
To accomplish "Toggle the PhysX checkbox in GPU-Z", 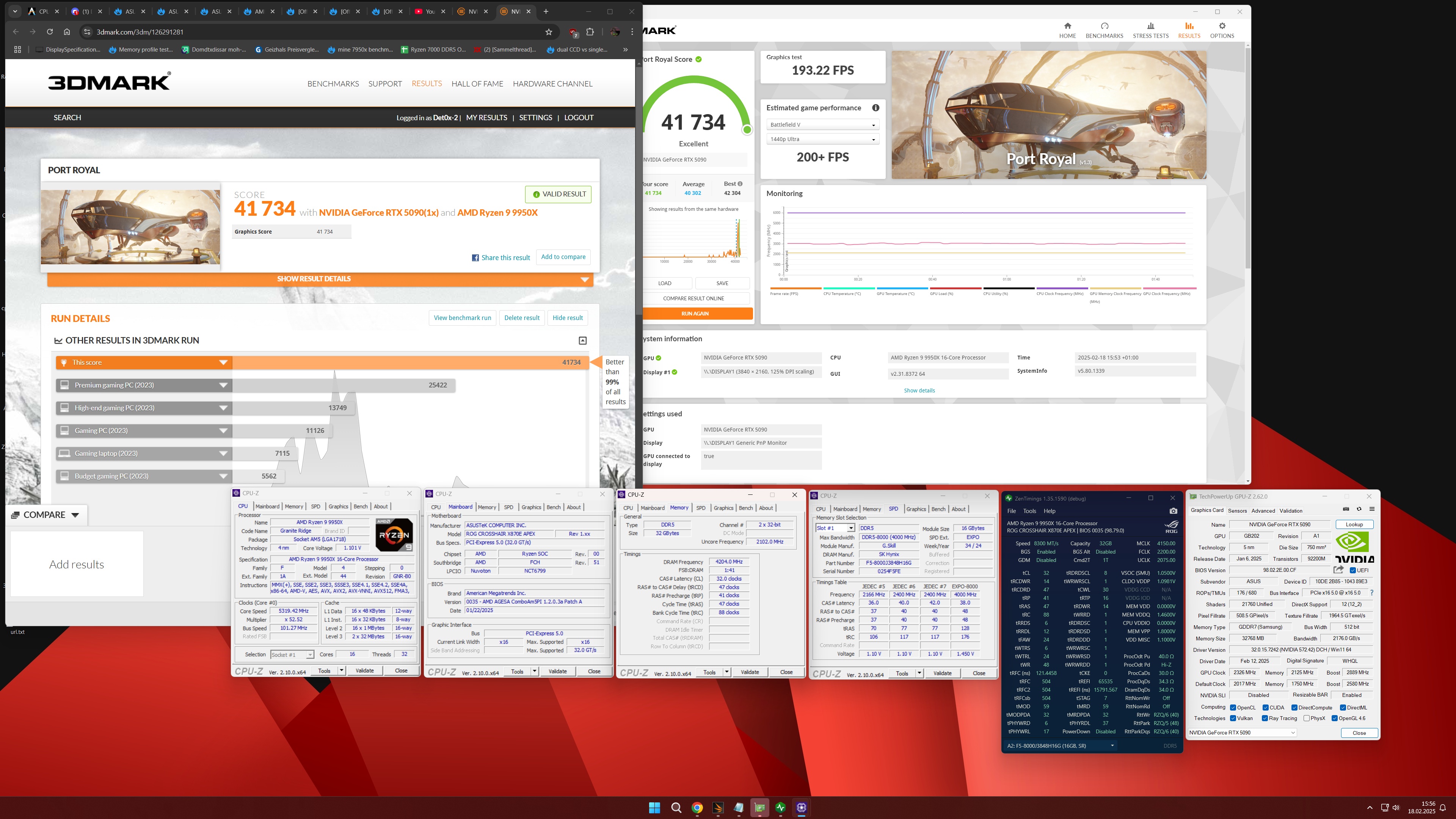I will coord(1306,719).
